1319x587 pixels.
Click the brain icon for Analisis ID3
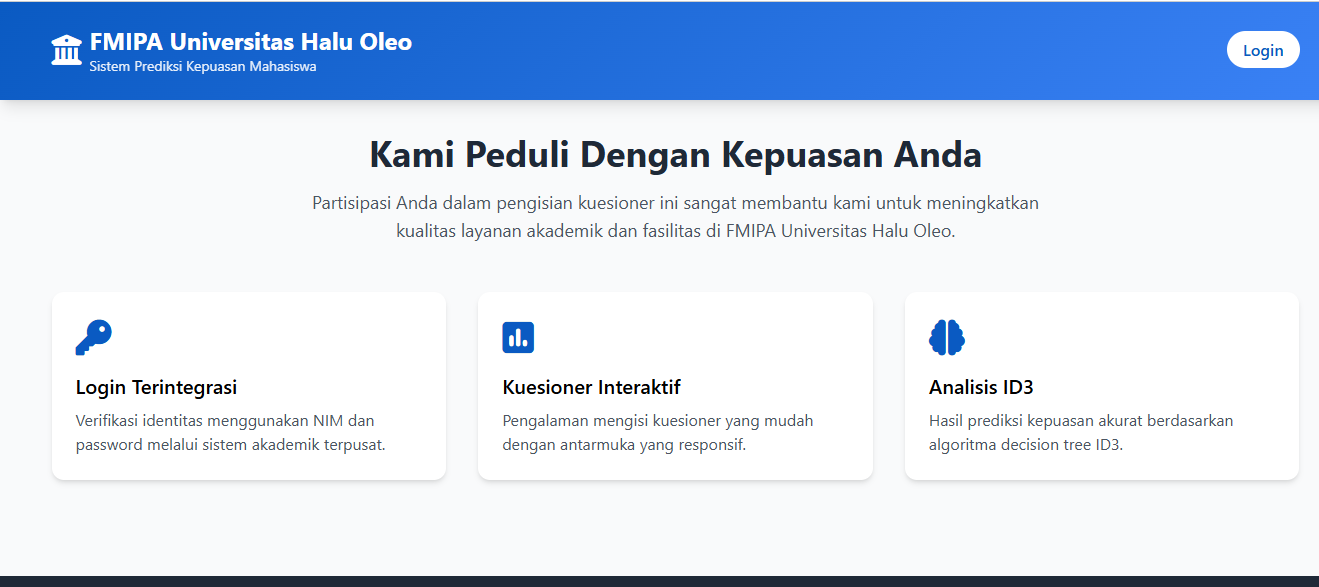(x=946, y=338)
